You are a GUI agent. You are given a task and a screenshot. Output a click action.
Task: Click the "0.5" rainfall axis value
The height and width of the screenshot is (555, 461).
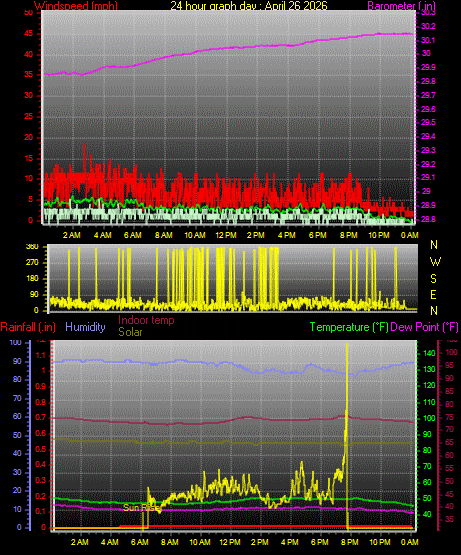(41, 449)
